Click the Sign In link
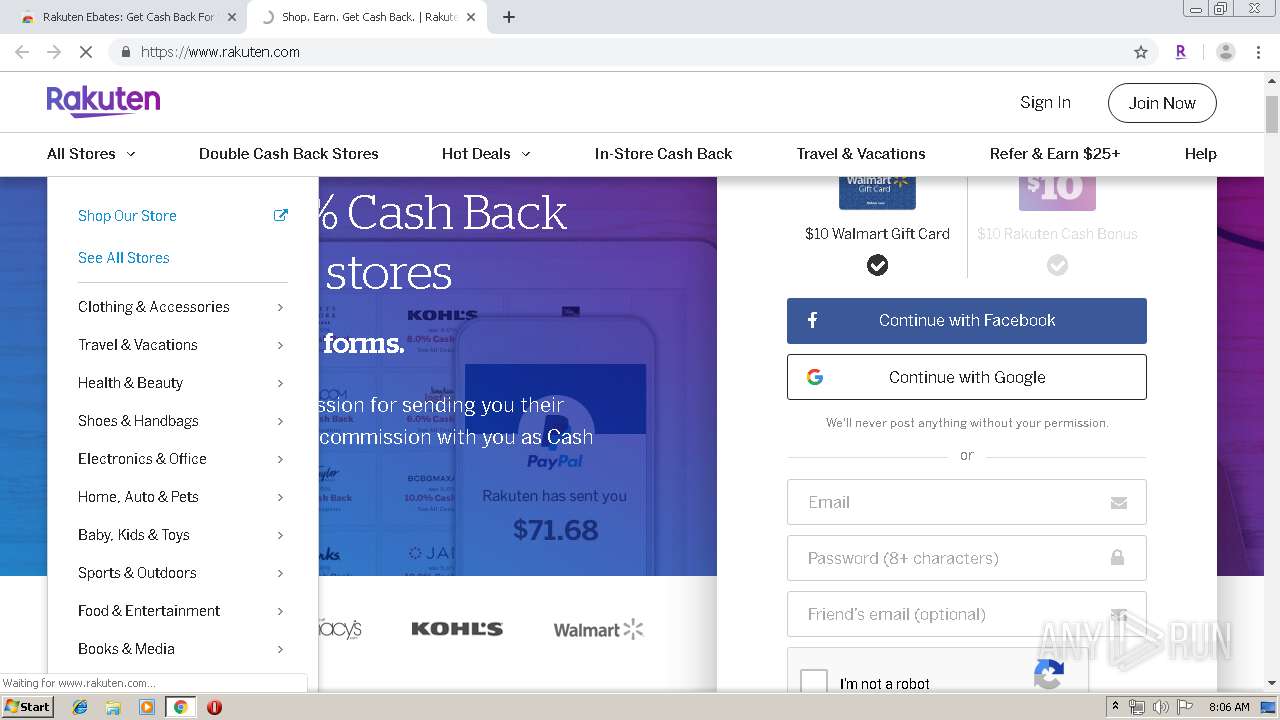 tap(1045, 103)
